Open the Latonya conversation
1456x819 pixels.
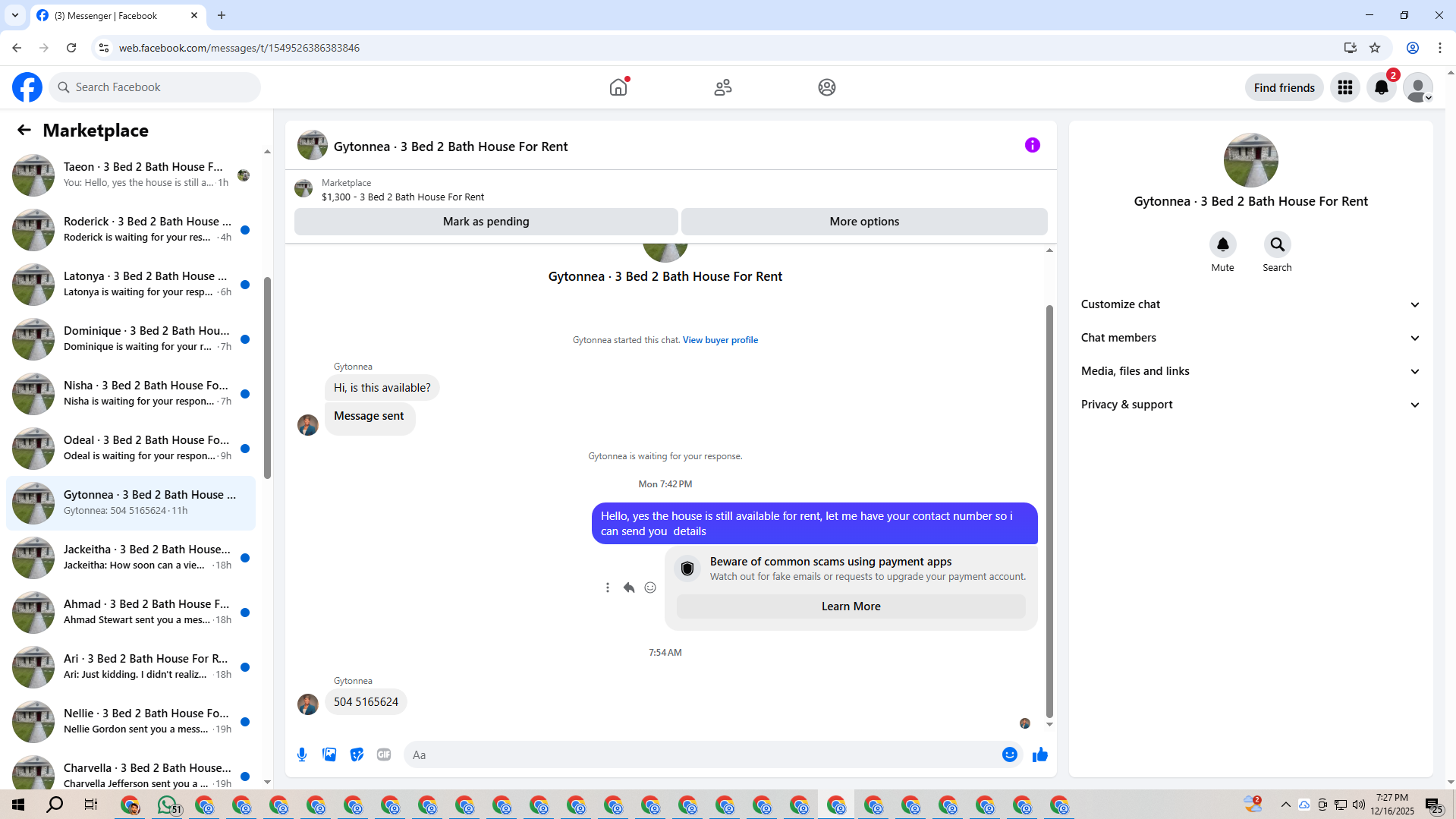coord(131,285)
